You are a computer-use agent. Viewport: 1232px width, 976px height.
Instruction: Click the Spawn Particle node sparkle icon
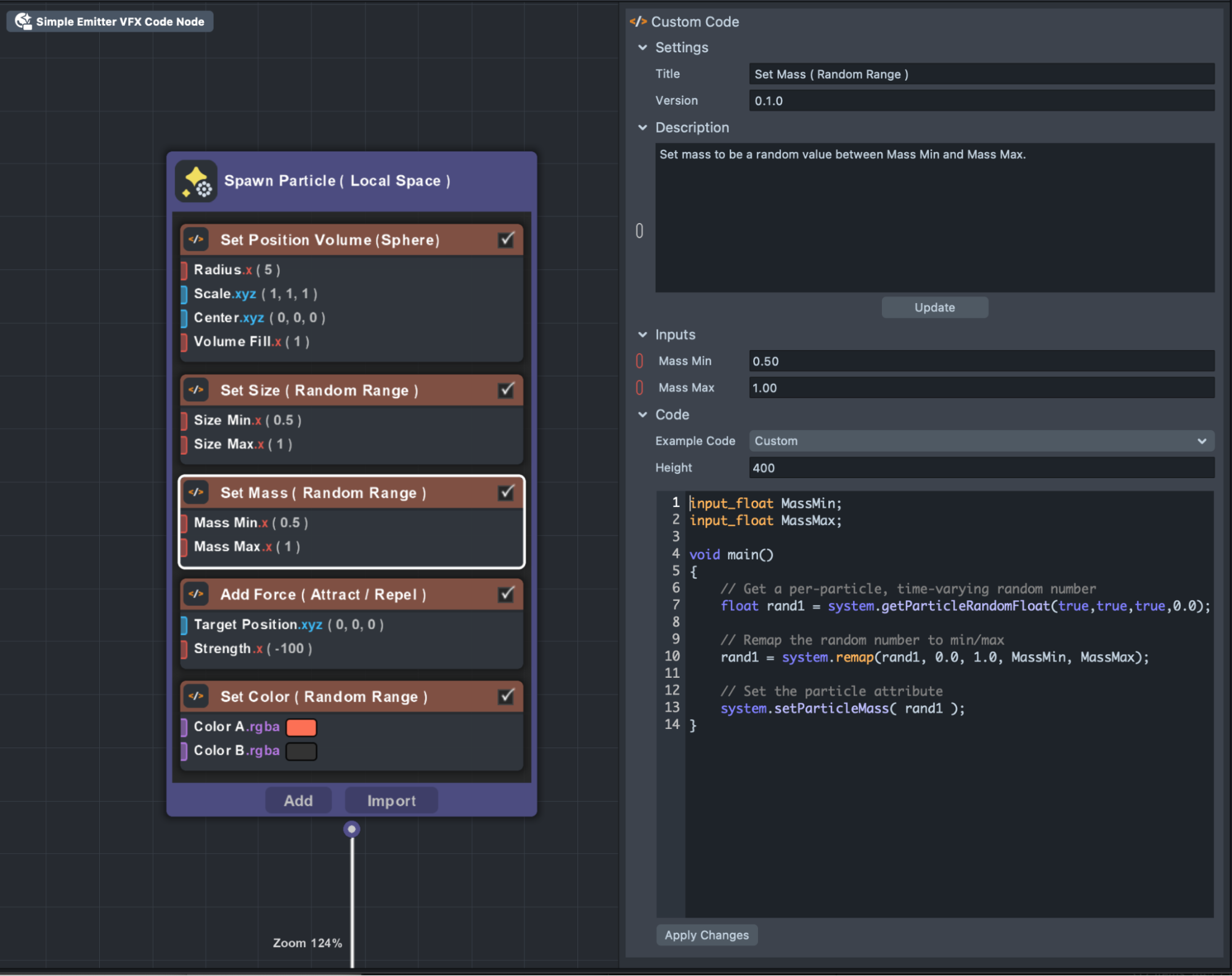196,182
